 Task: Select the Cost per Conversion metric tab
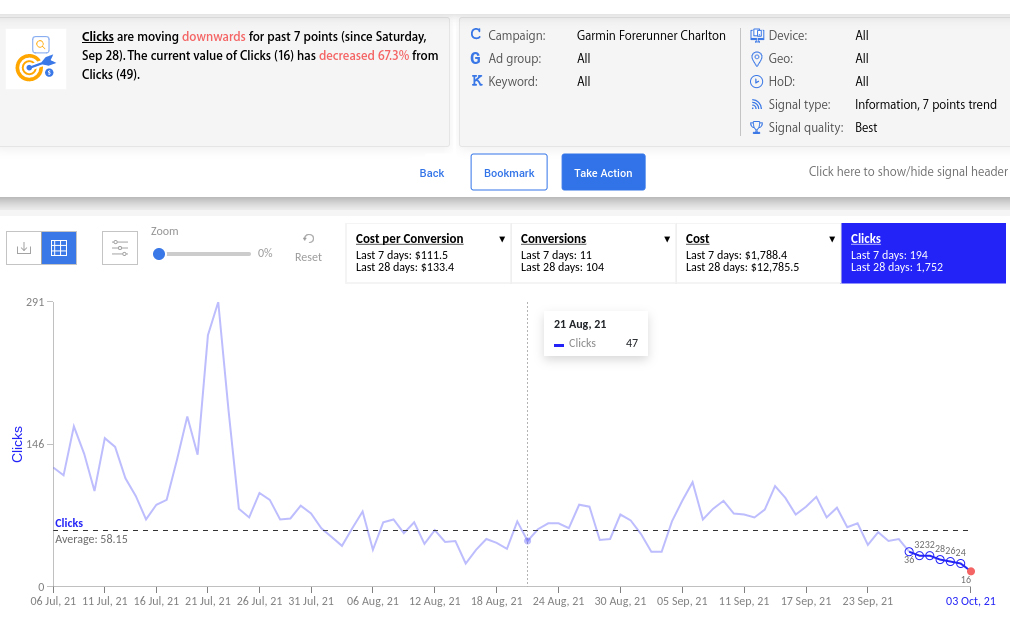point(428,253)
